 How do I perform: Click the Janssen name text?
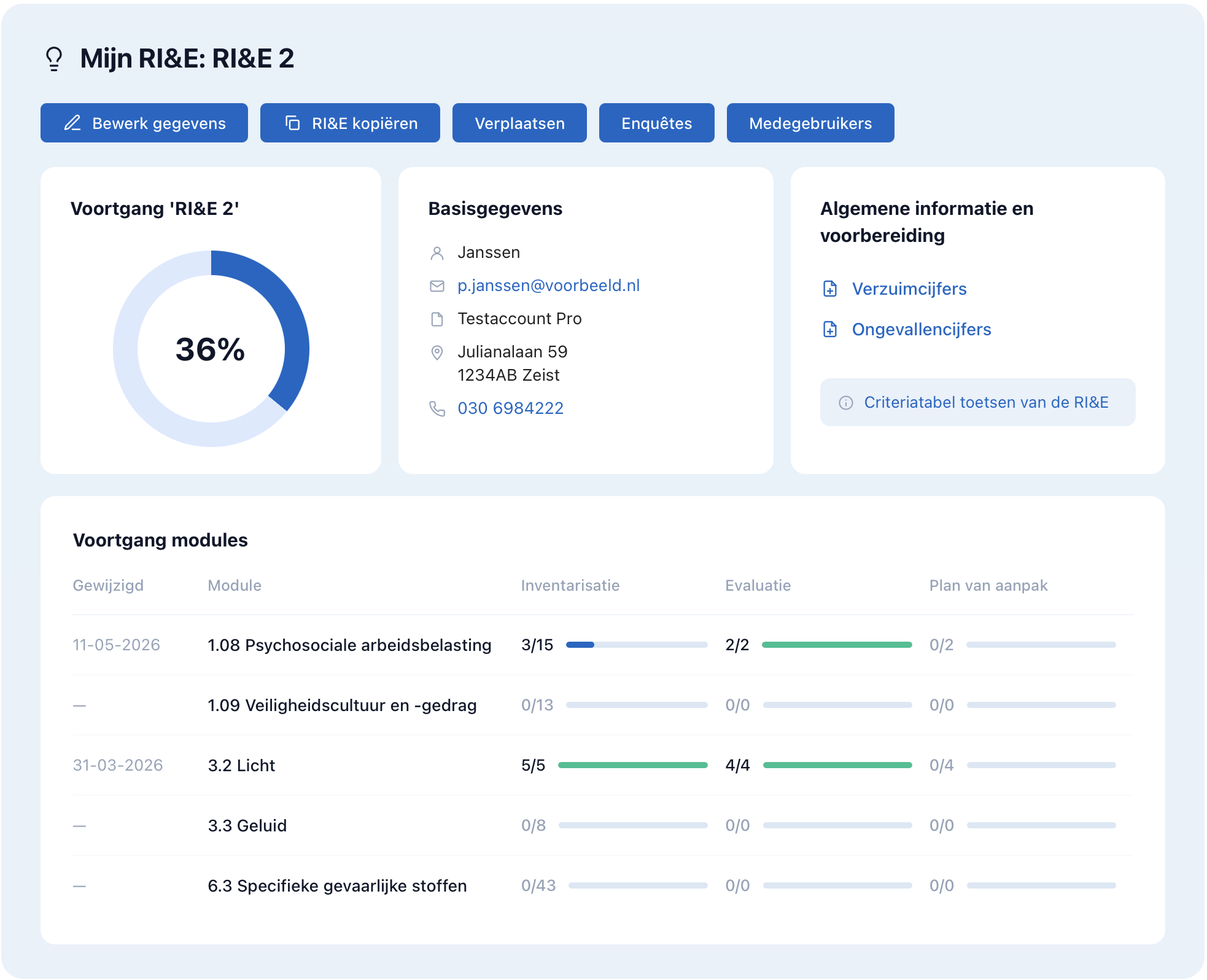[x=489, y=252]
